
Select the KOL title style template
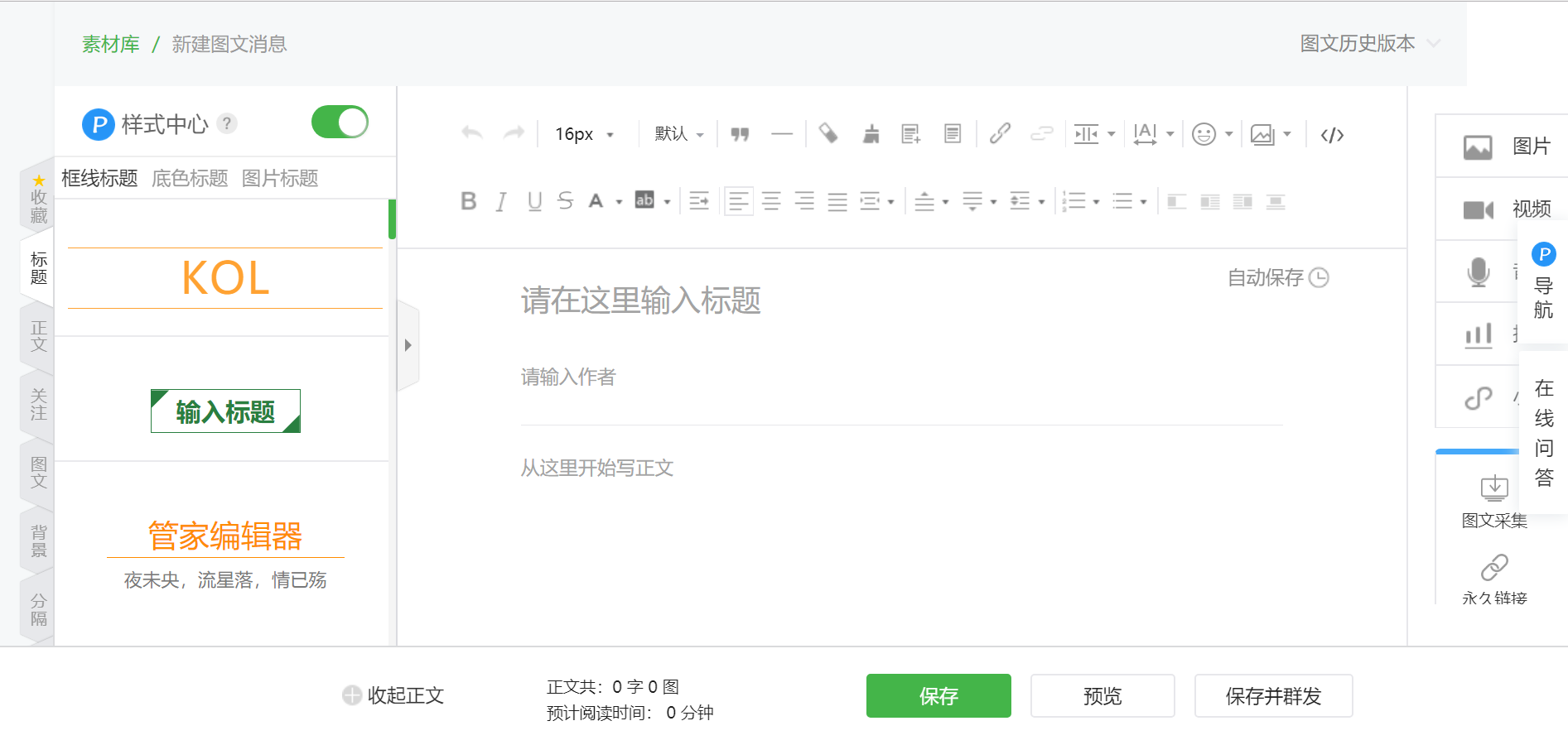tap(225, 278)
